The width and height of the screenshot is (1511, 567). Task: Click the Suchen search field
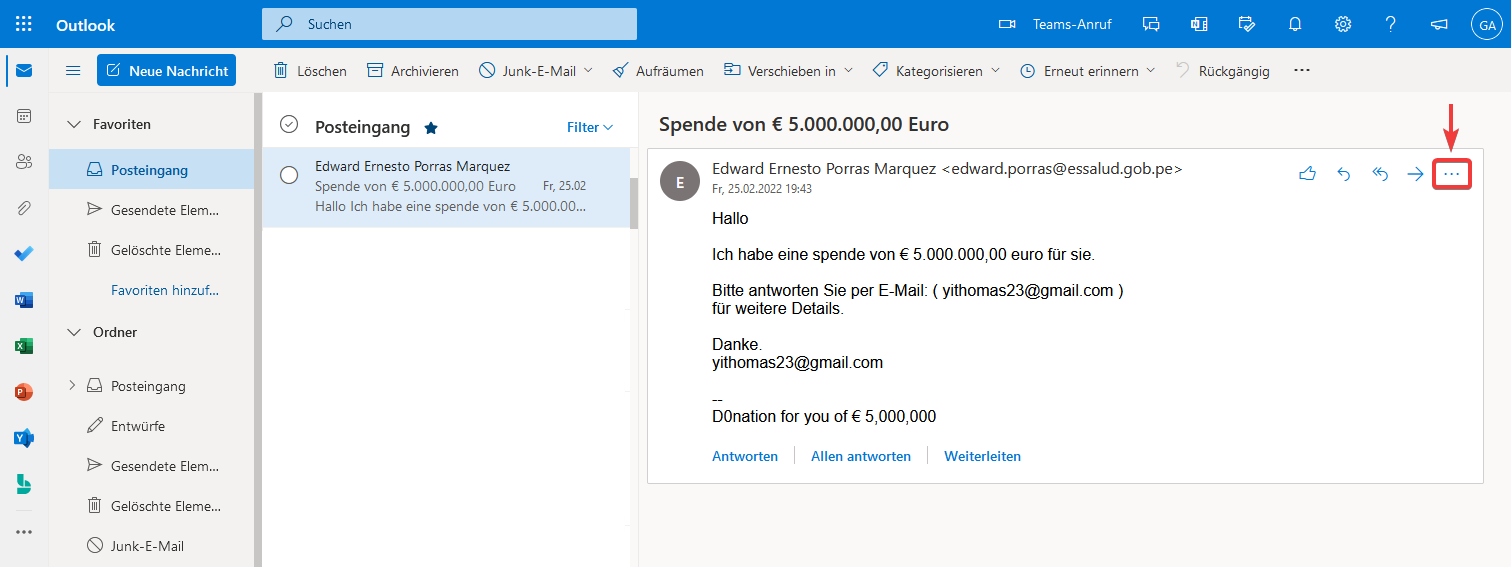(x=450, y=24)
